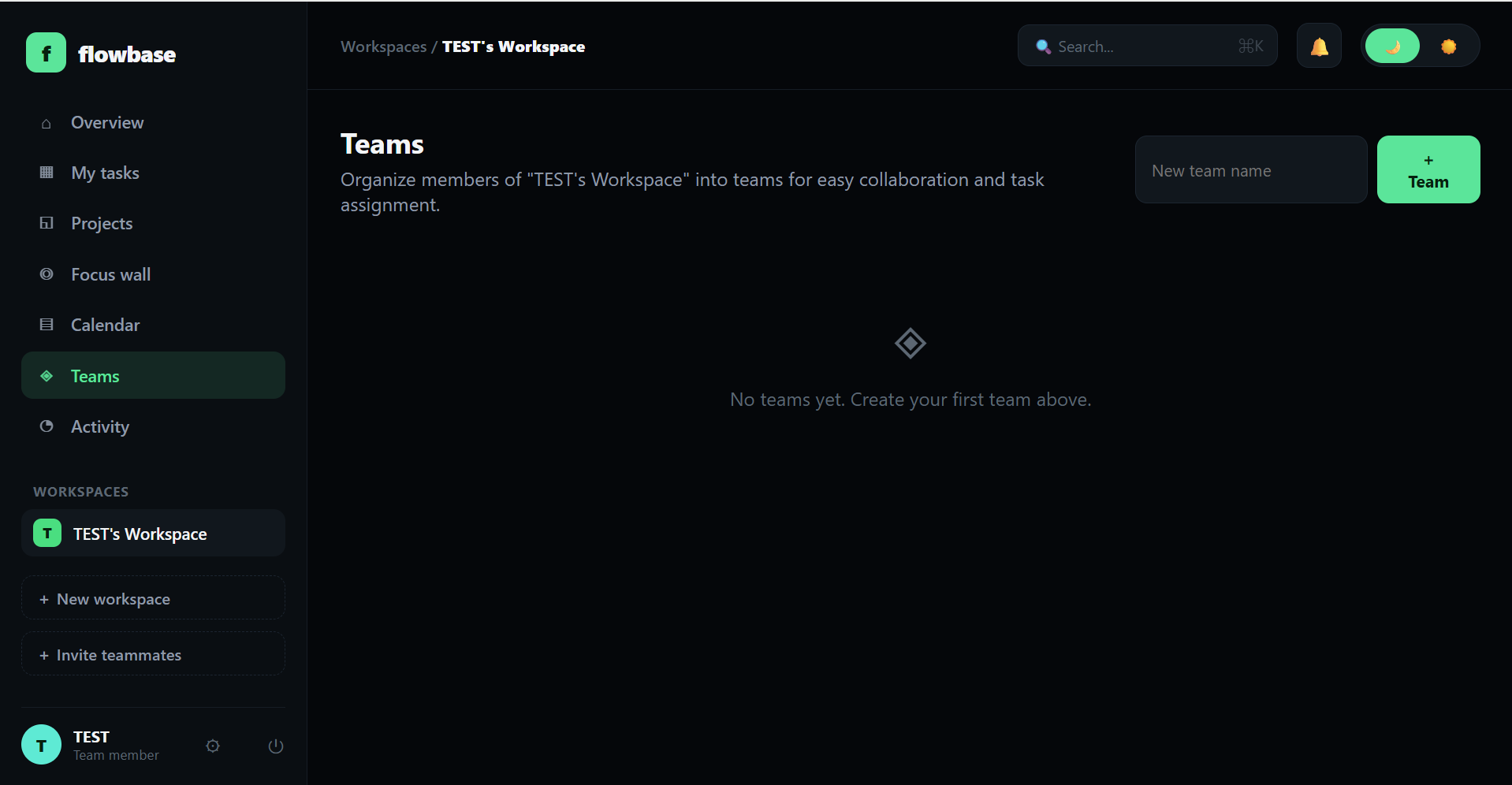Click TEST's Workspace breadcrumb text
This screenshot has height=785, width=1512.
(x=513, y=47)
